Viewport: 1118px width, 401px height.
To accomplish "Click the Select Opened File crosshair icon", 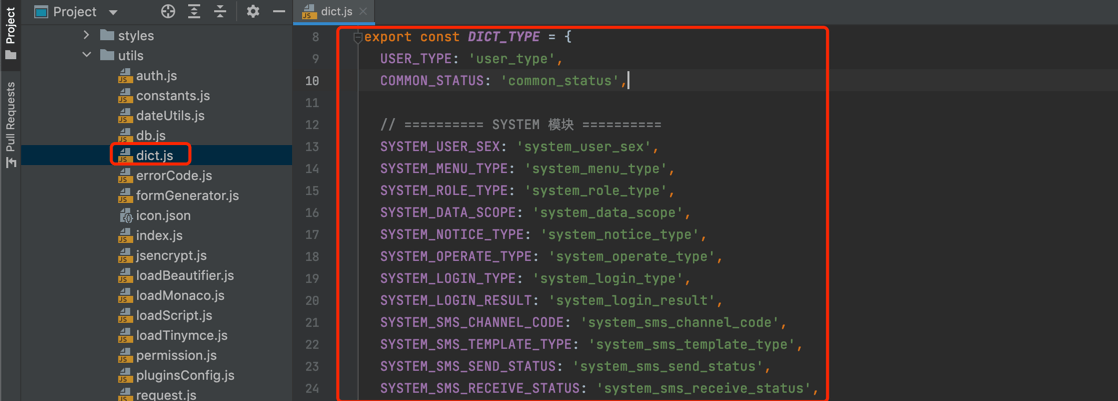I will pos(168,12).
